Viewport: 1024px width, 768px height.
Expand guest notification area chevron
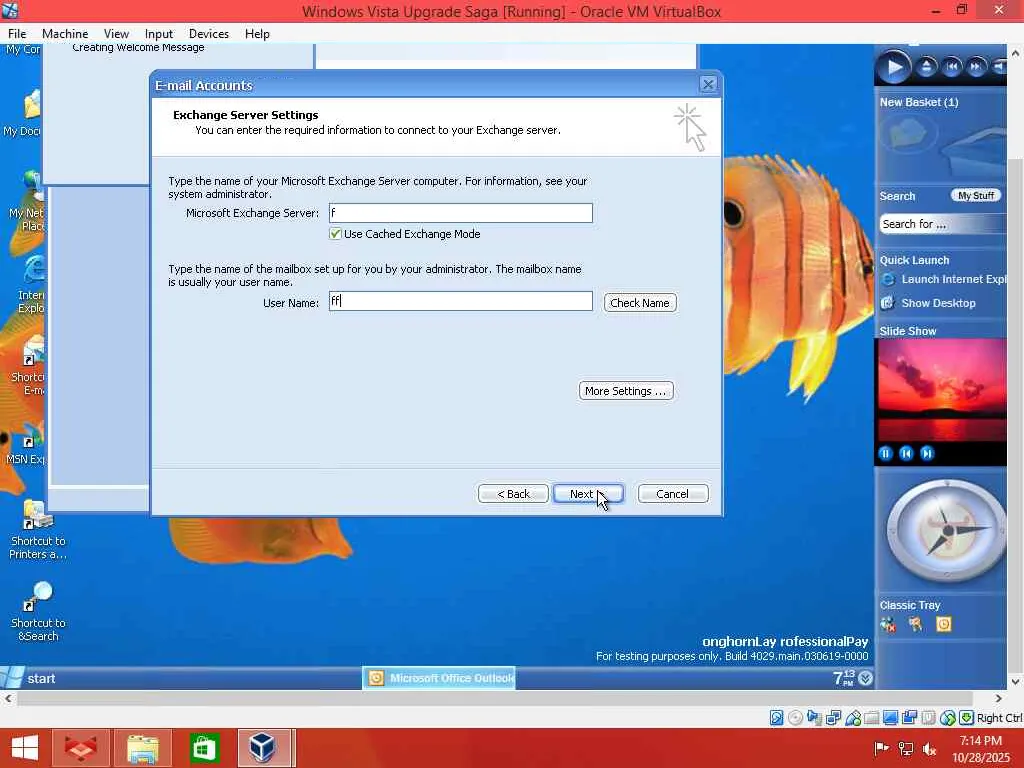pos(865,679)
